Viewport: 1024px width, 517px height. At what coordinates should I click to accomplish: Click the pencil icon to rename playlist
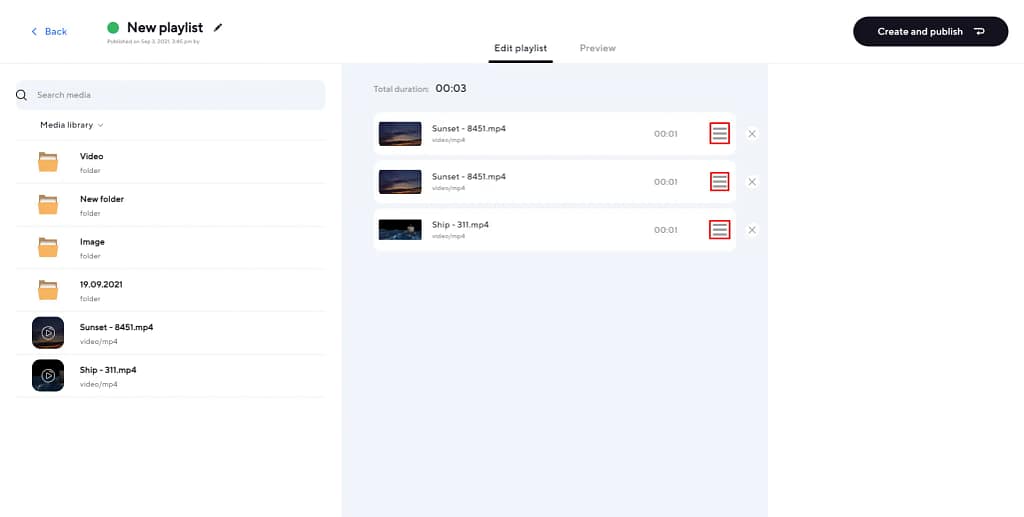tap(218, 27)
